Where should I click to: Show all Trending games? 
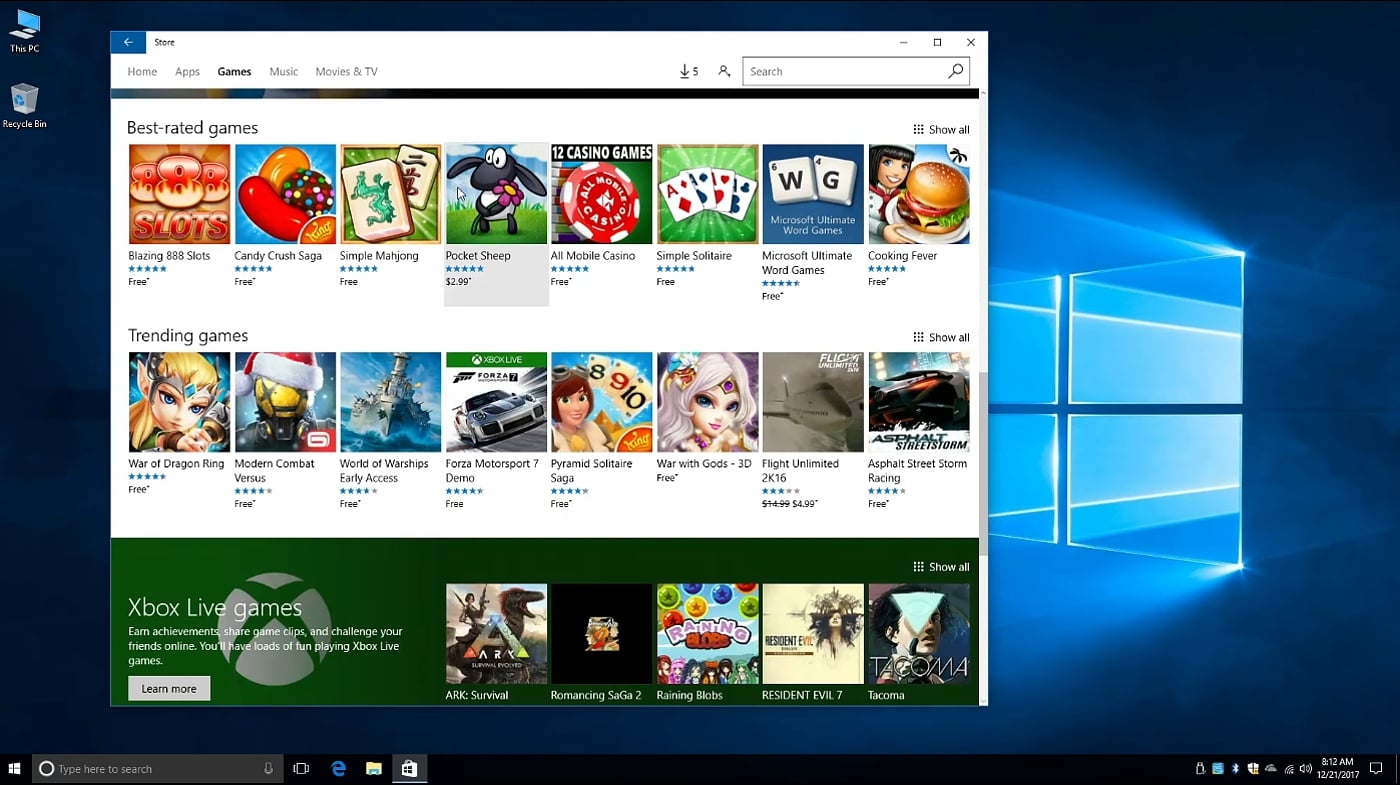tap(941, 338)
